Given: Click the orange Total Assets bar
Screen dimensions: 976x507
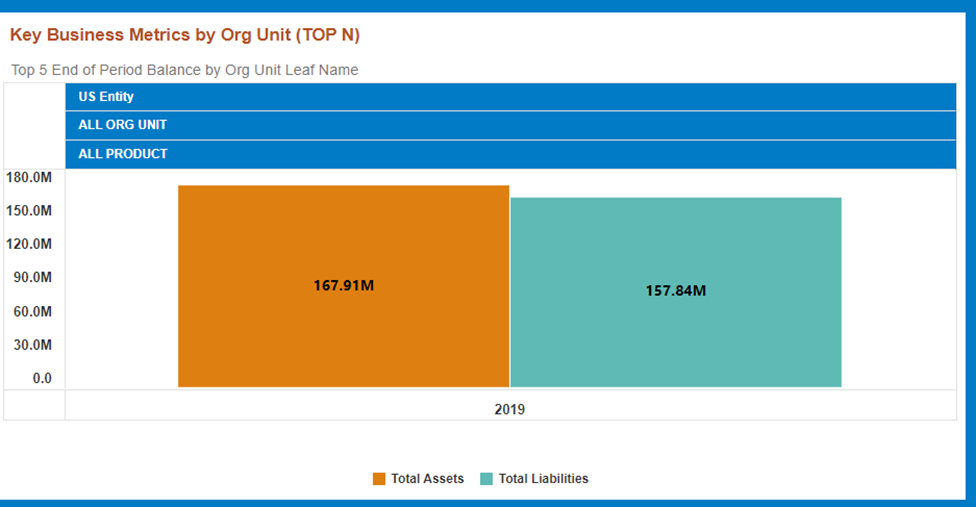Looking at the screenshot, I should click(344, 286).
